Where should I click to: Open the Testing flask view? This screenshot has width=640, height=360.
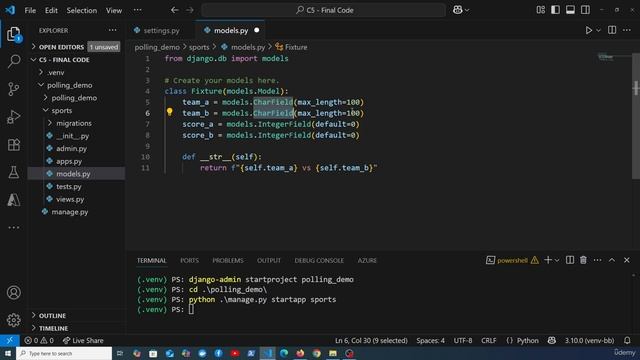[14, 172]
